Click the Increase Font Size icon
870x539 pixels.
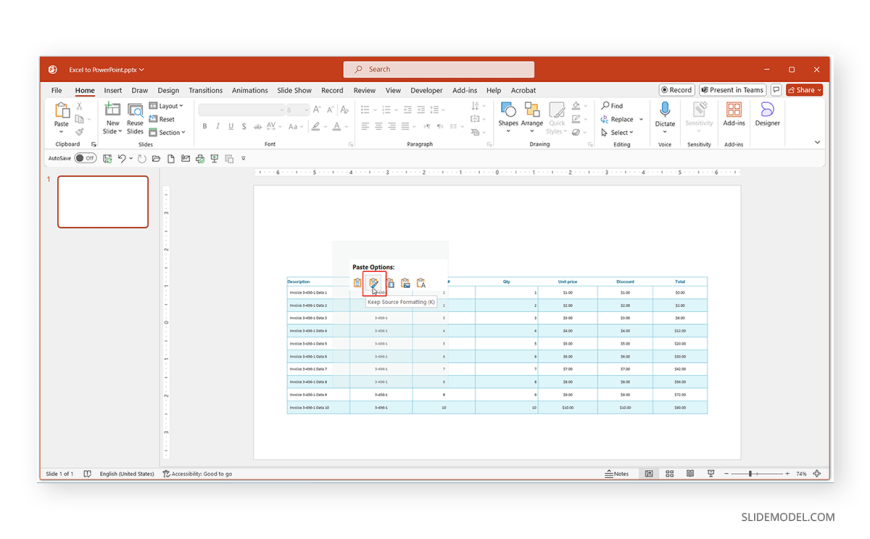[x=317, y=109]
